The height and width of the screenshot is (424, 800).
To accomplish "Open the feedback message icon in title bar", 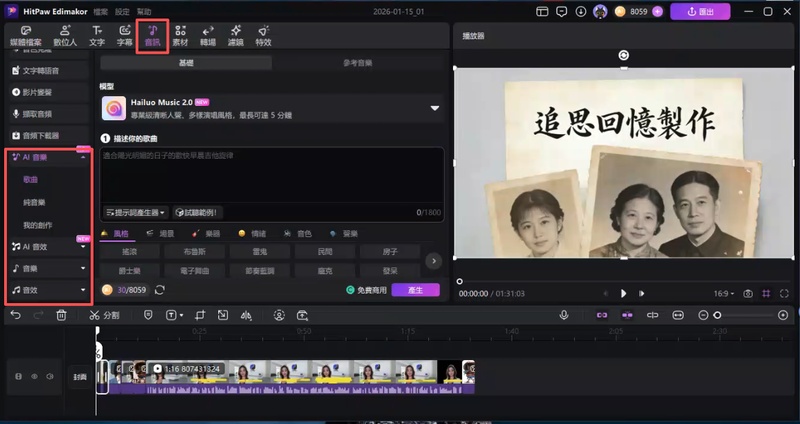I will point(561,11).
